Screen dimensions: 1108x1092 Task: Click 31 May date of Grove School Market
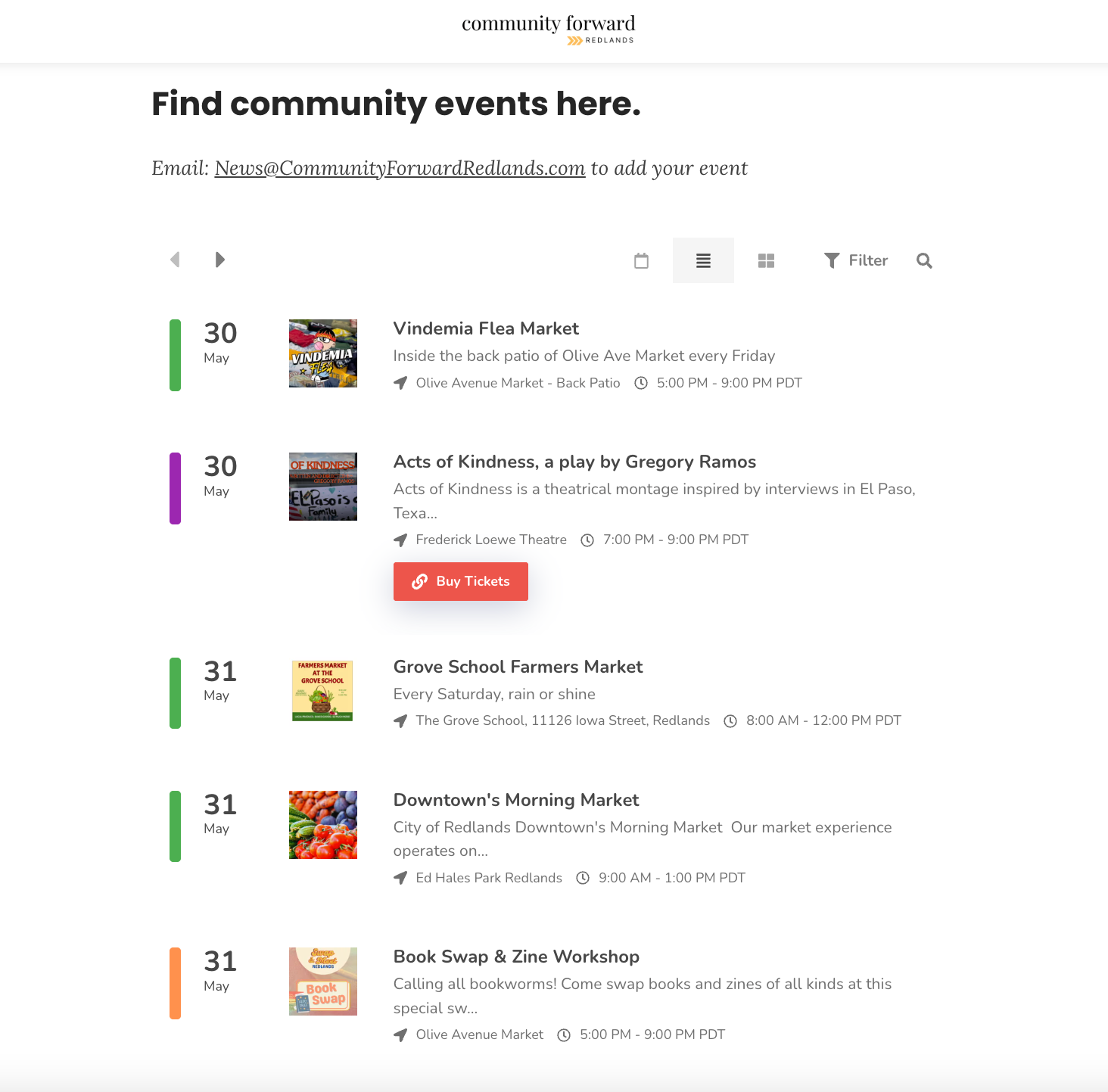click(x=220, y=680)
